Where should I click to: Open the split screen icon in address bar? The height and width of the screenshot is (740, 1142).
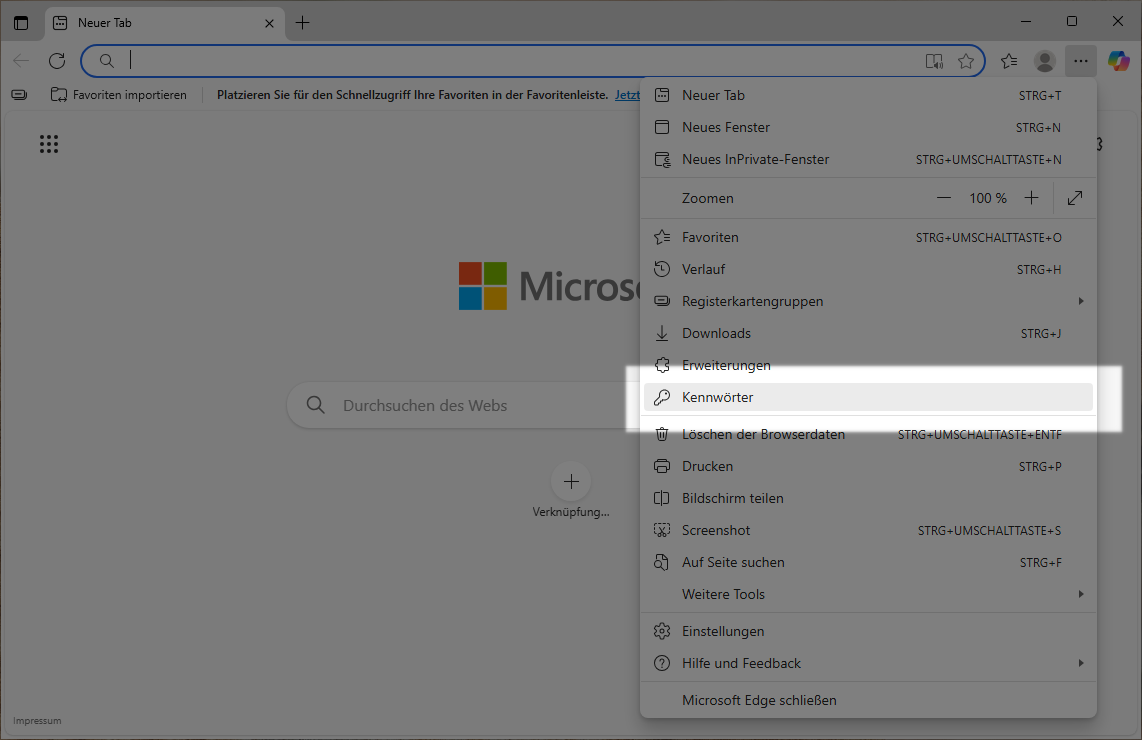(x=934, y=61)
